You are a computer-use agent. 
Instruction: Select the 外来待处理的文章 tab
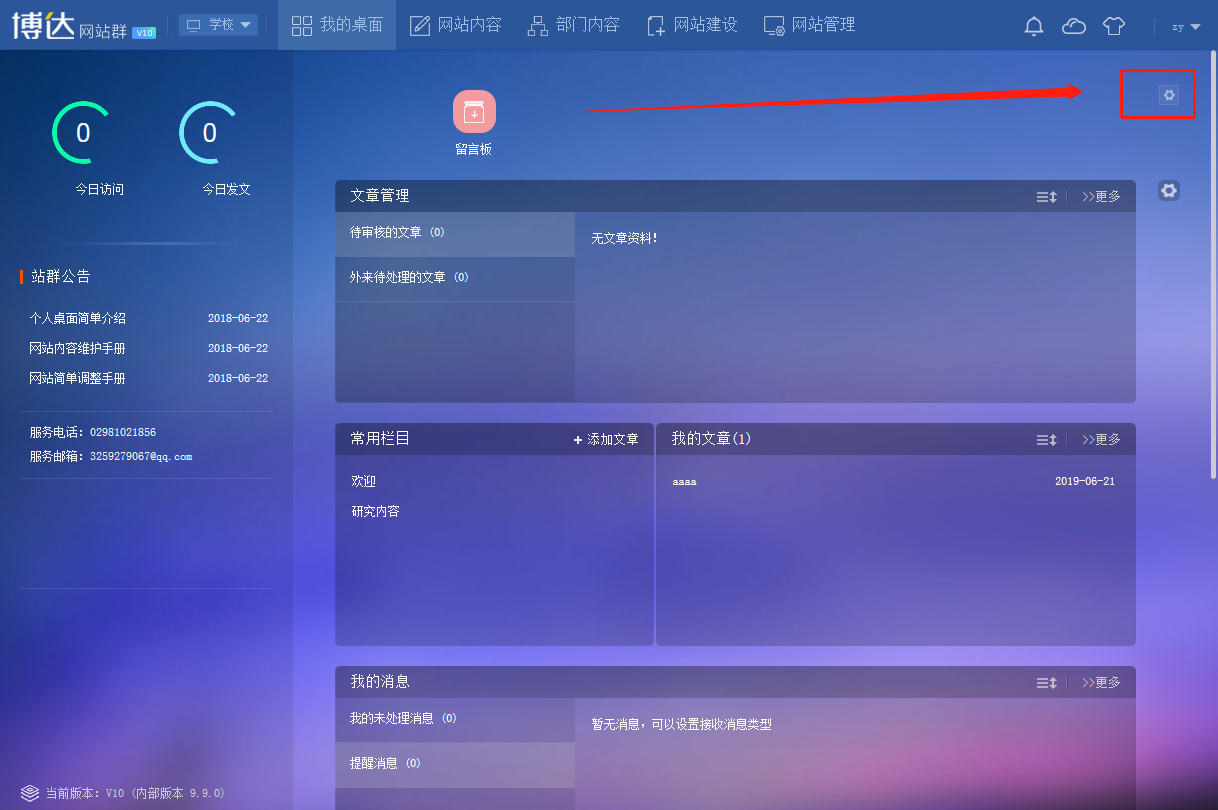click(x=408, y=278)
